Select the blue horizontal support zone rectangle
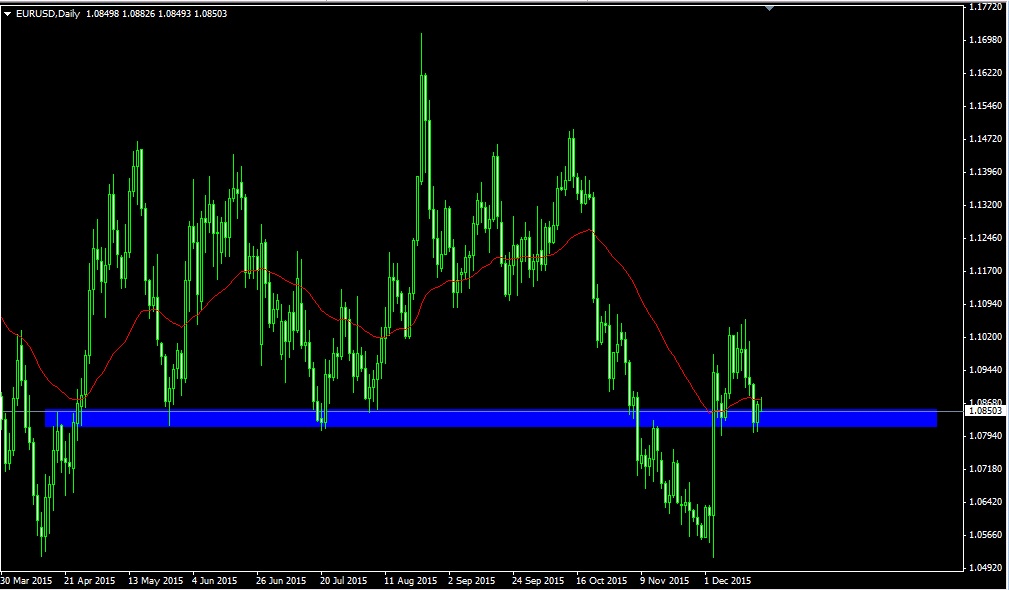The height and width of the screenshot is (590, 1009). pos(490,419)
